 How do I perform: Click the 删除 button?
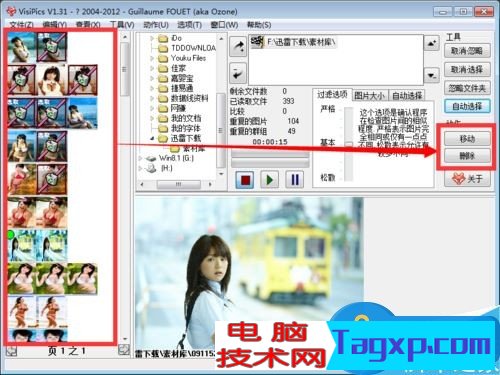[x=467, y=155]
